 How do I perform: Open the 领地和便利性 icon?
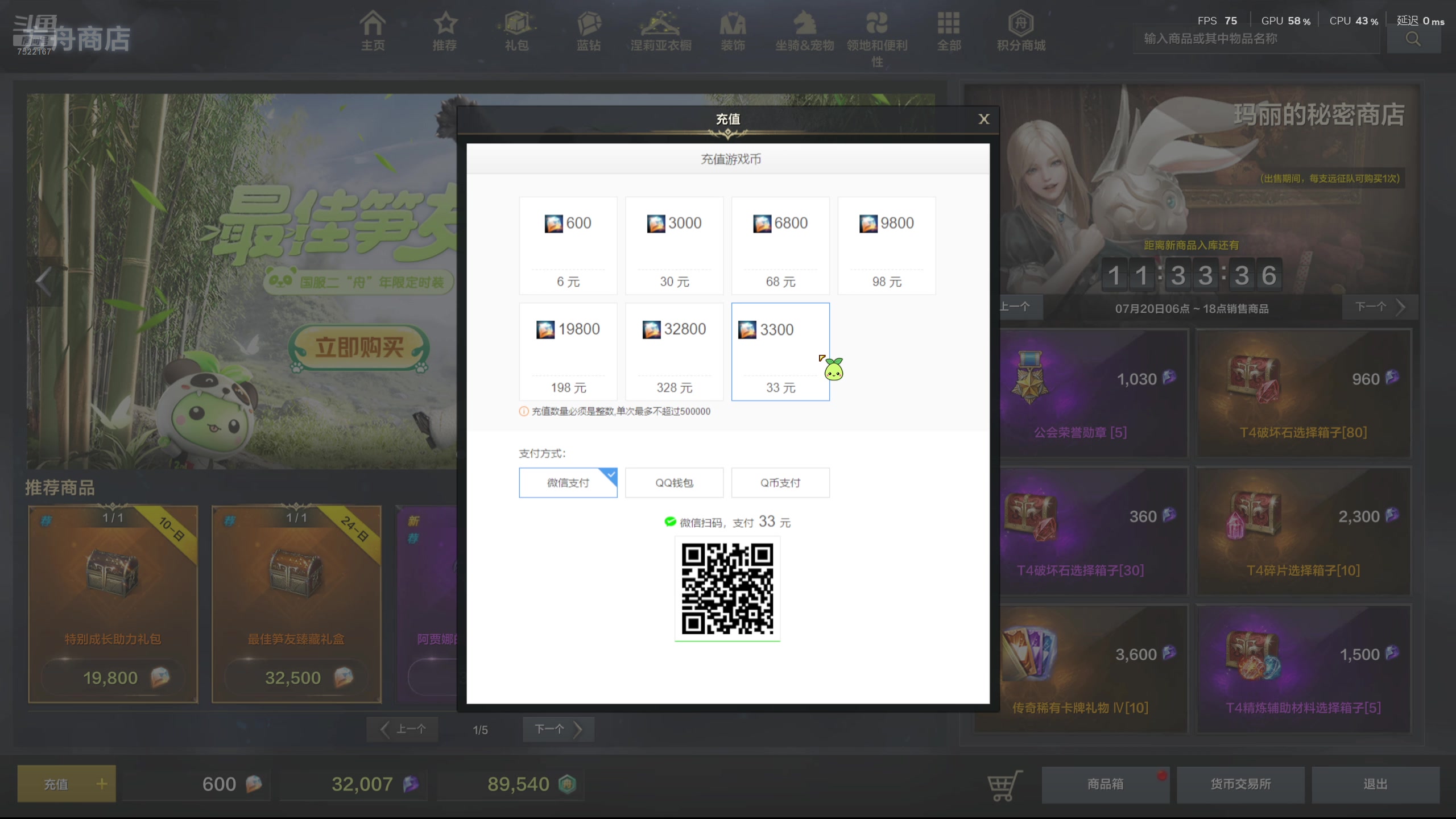(x=877, y=23)
